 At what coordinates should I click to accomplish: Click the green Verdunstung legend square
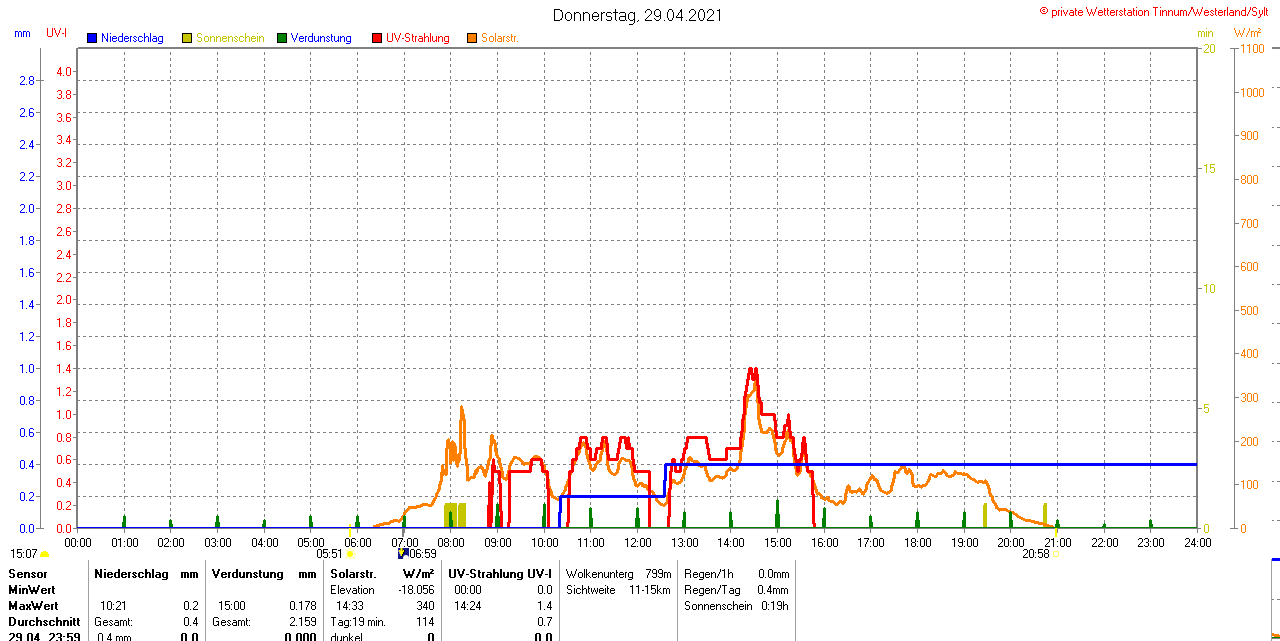(282, 38)
